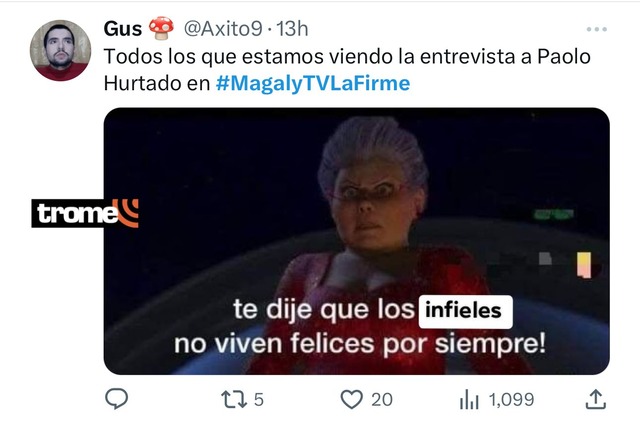This screenshot has height=427, width=640.
Task: Click the retweet count 5
Action: pos(259,400)
